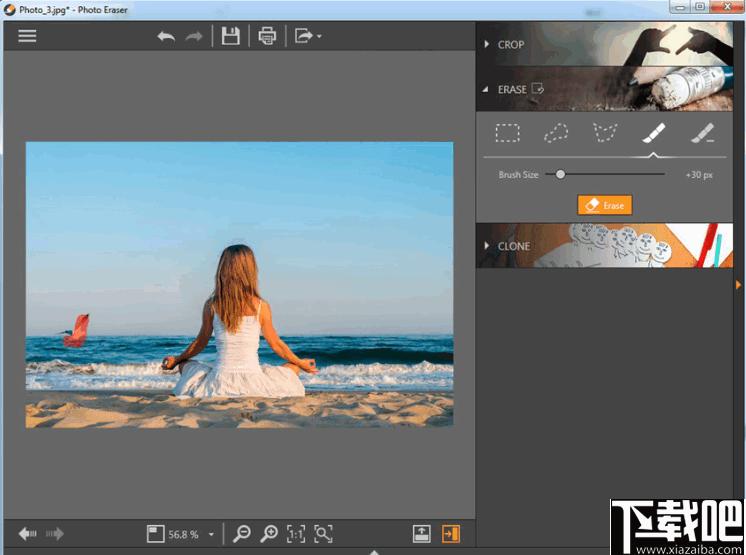
Task: Click the red marked selection in photo
Action: (78, 331)
